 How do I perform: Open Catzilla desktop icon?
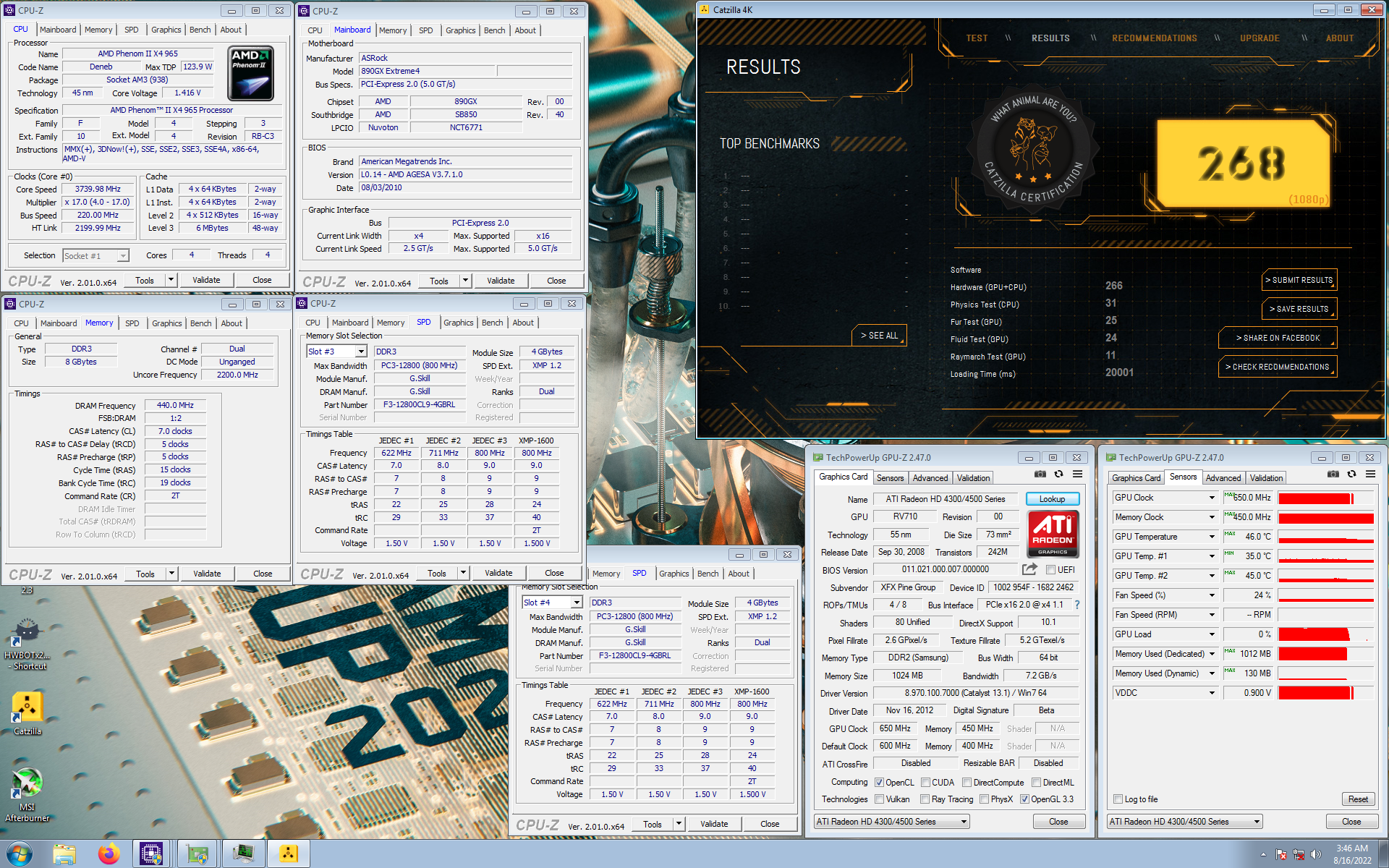pos(27,713)
